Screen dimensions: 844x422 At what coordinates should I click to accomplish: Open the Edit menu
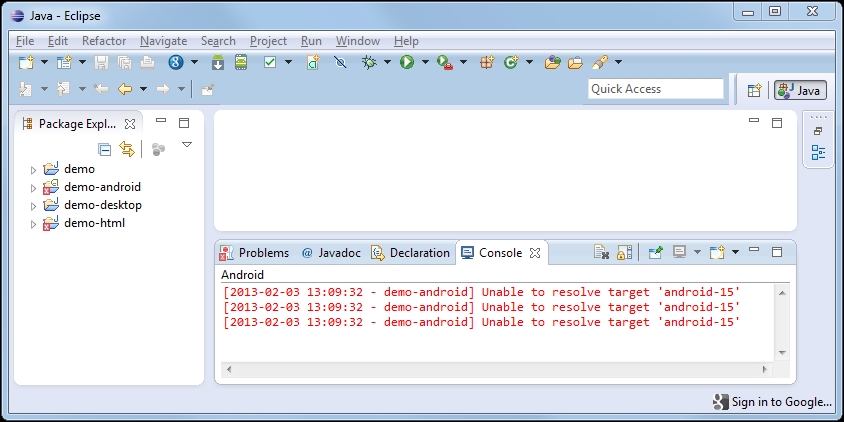58,41
